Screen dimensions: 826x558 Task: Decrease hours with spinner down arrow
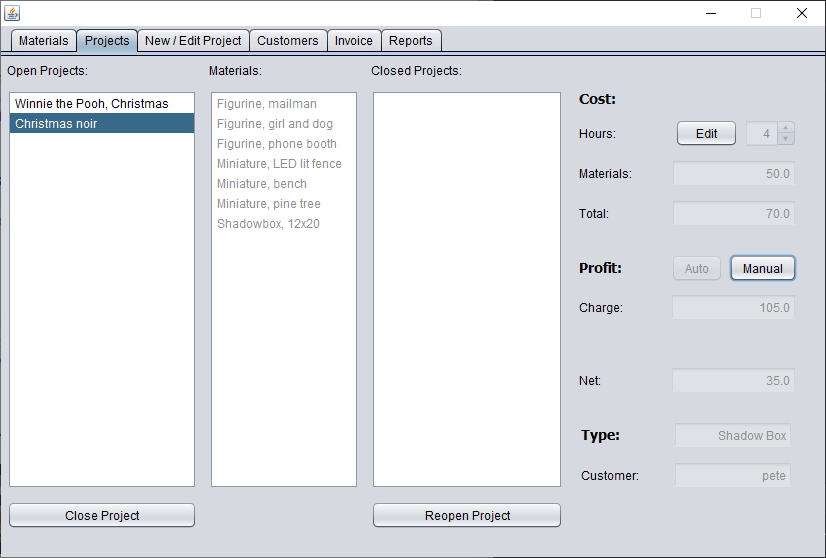pyautogui.click(x=785, y=139)
